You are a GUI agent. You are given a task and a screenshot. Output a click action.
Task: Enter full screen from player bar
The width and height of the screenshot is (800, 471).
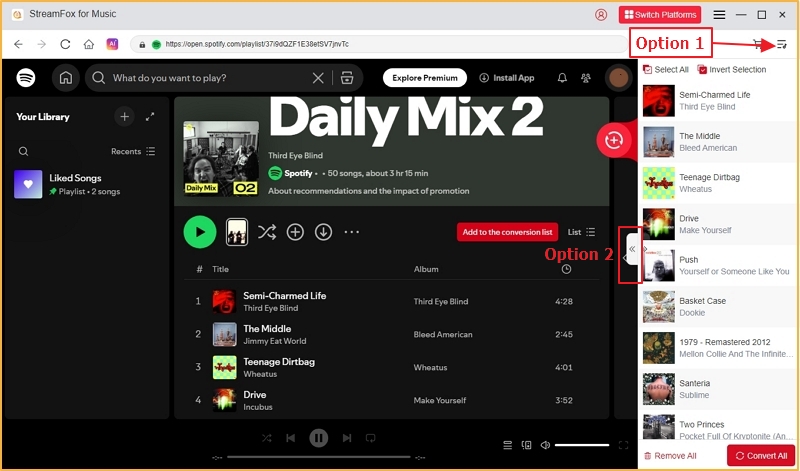pyautogui.click(x=623, y=445)
